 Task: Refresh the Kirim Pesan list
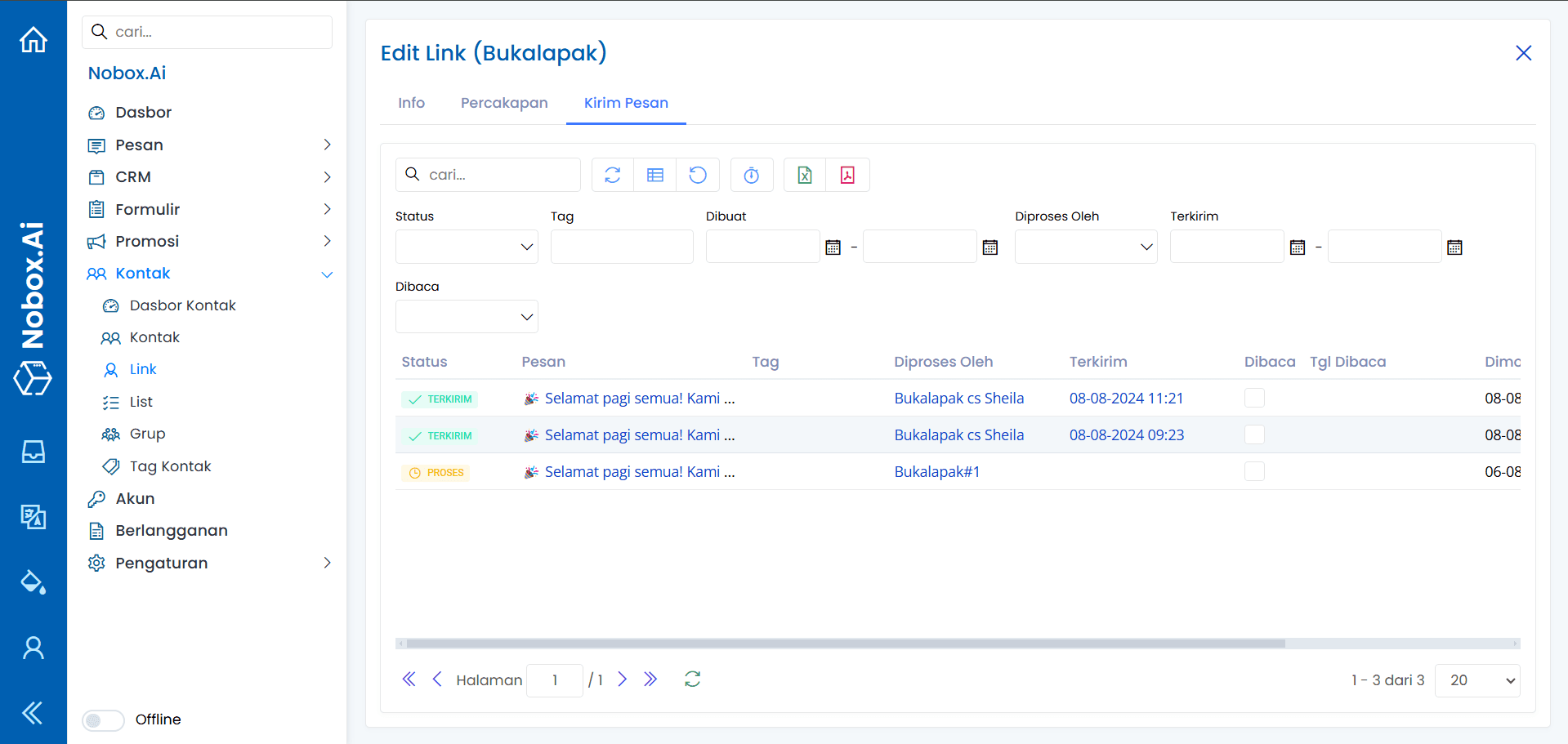[x=612, y=175]
